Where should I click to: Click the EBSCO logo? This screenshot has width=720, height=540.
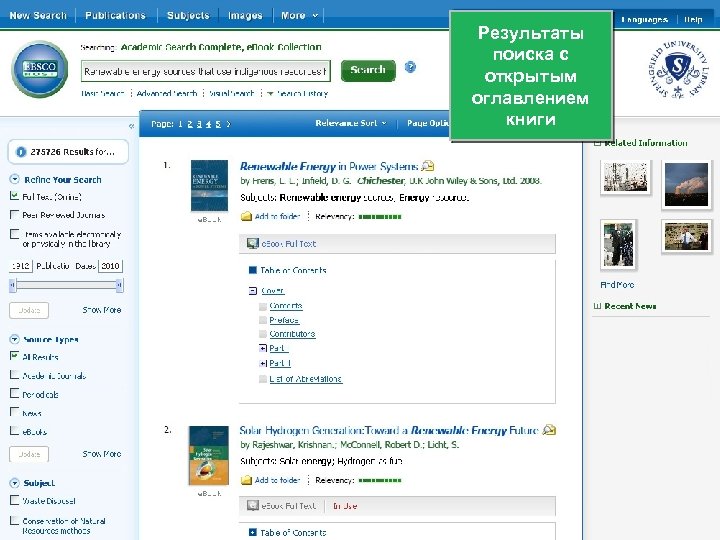tap(40, 69)
